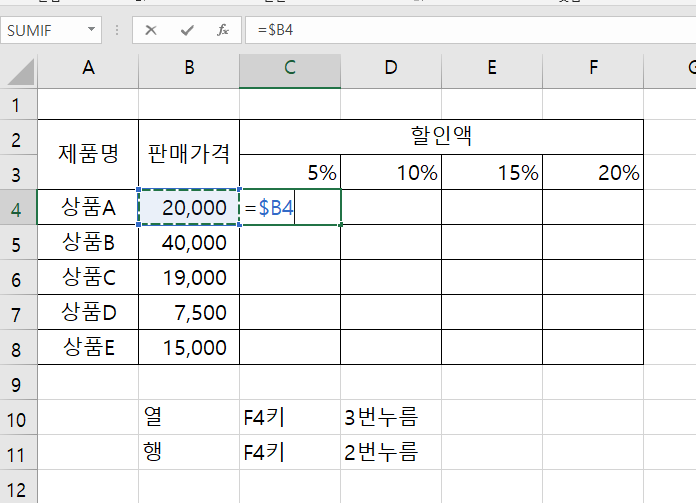The width and height of the screenshot is (696, 503).
Task: Click the active cell showing =$B4
Action: 290,207
